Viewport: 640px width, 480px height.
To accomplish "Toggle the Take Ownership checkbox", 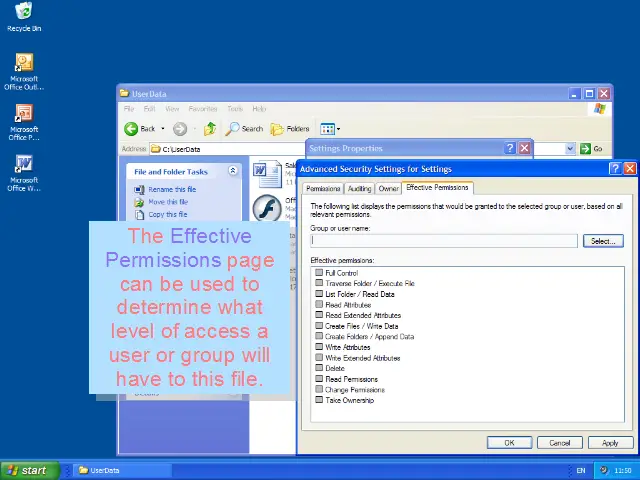I will tap(319, 400).
